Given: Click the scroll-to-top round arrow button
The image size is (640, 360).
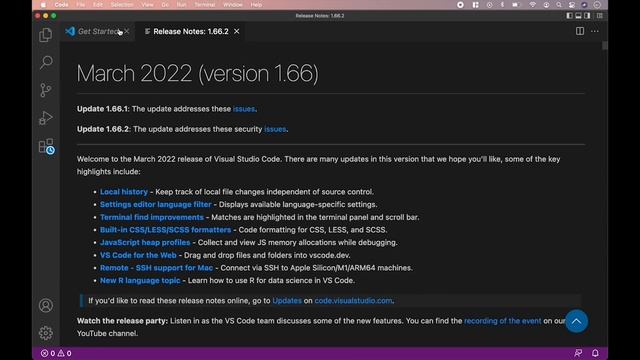Looking at the screenshot, I should tap(576, 321).
